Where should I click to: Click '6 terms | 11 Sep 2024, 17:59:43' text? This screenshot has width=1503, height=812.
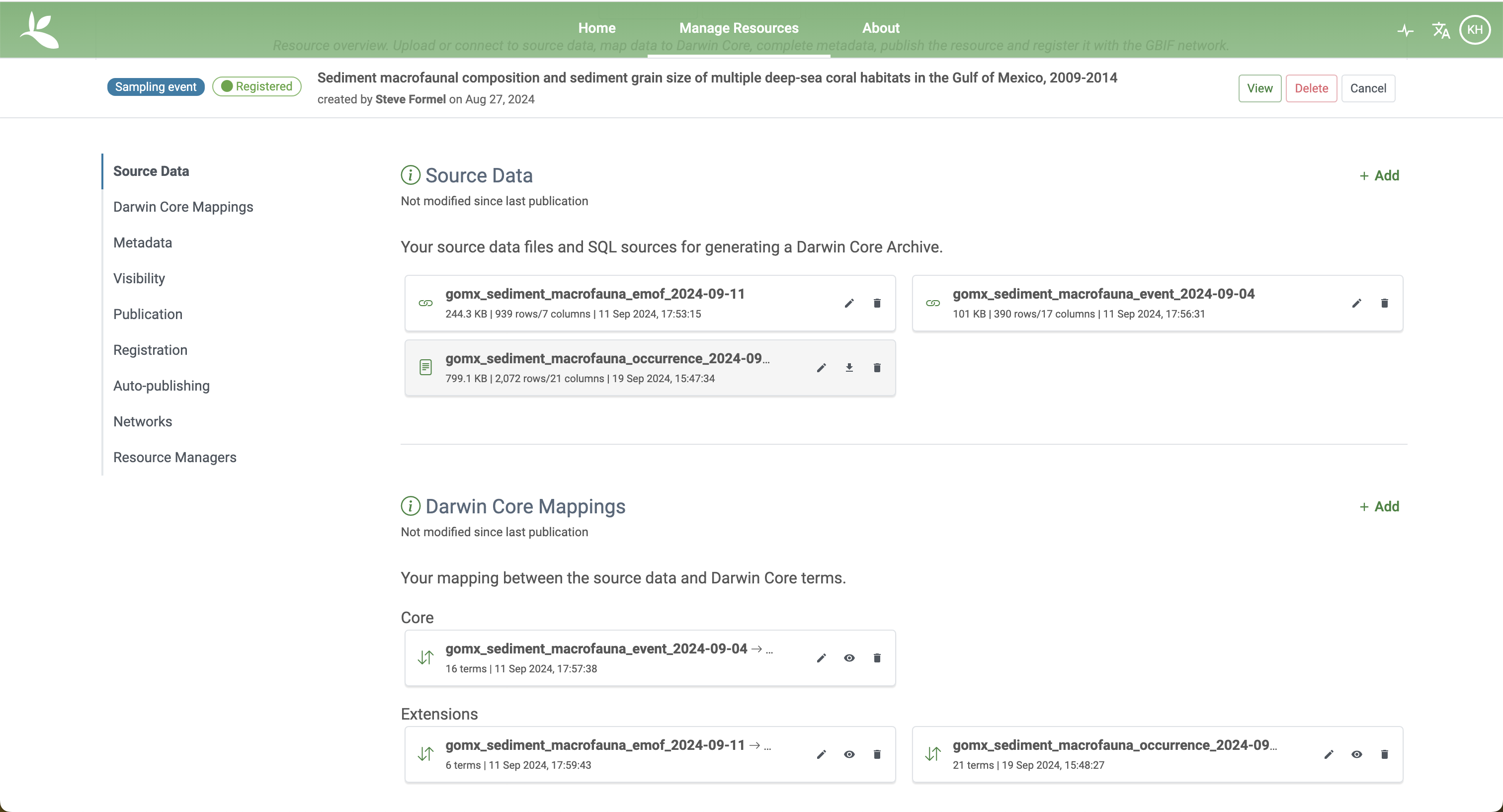pyautogui.click(x=518, y=765)
